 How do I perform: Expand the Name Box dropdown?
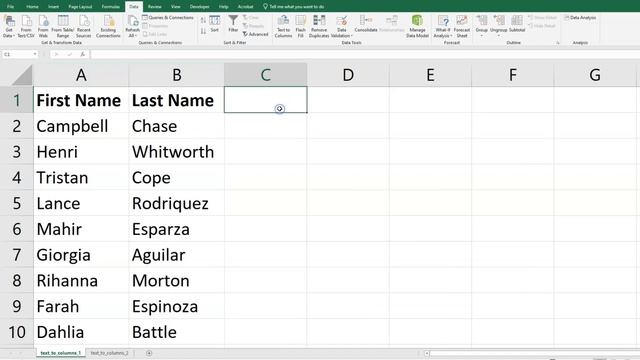pos(35,54)
